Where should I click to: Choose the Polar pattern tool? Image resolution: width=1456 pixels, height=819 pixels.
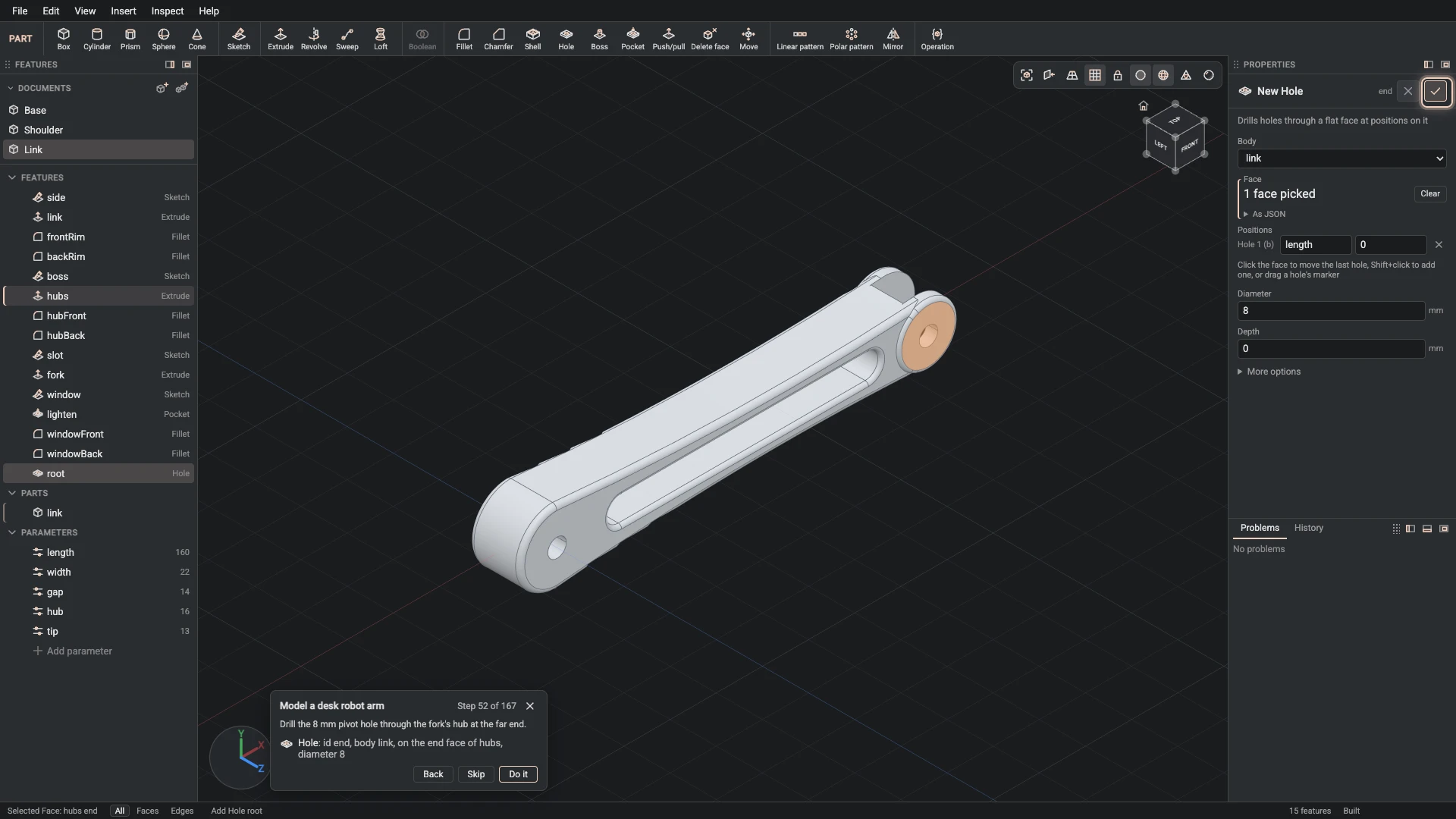pyautogui.click(x=851, y=39)
